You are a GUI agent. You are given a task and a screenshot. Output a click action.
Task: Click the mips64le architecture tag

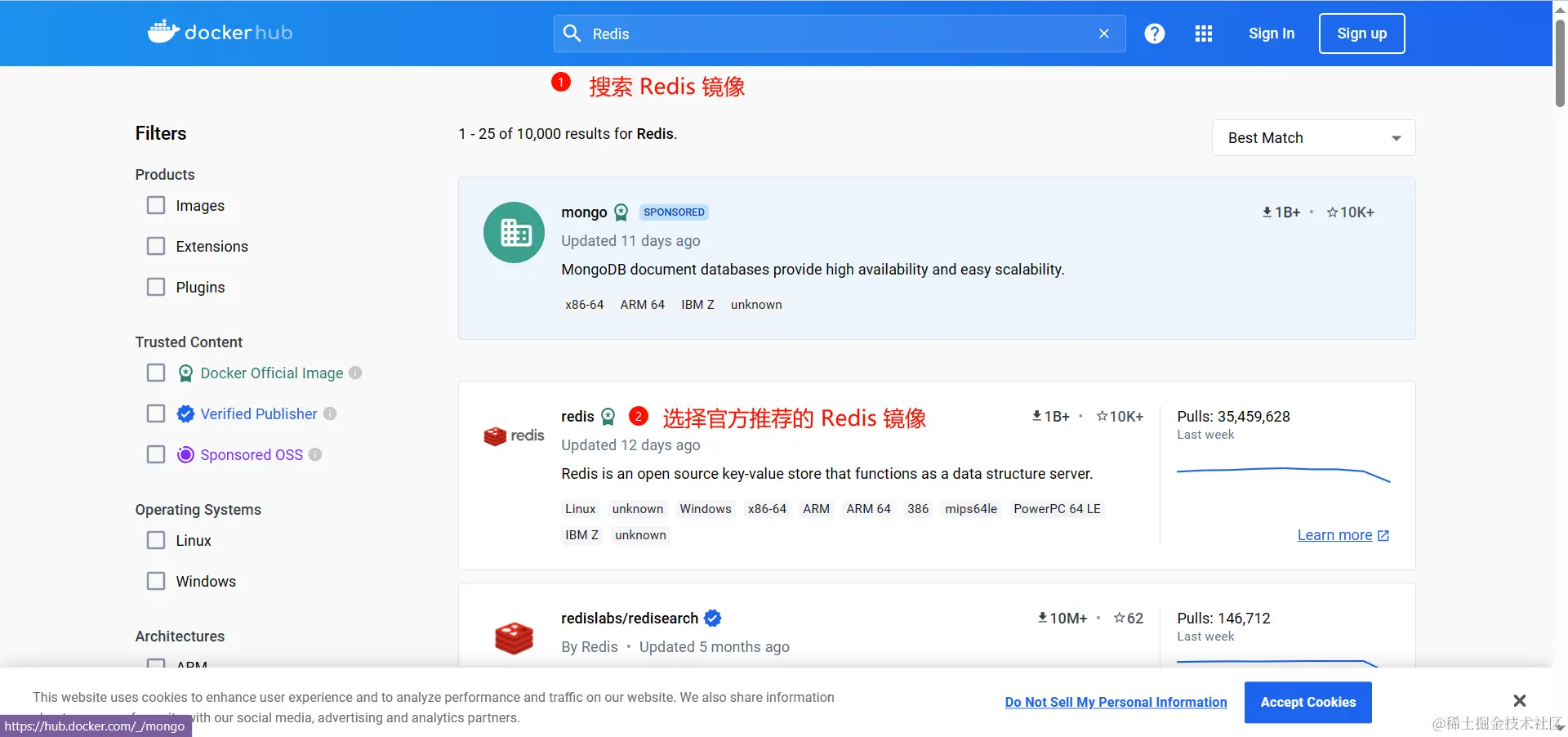point(971,509)
